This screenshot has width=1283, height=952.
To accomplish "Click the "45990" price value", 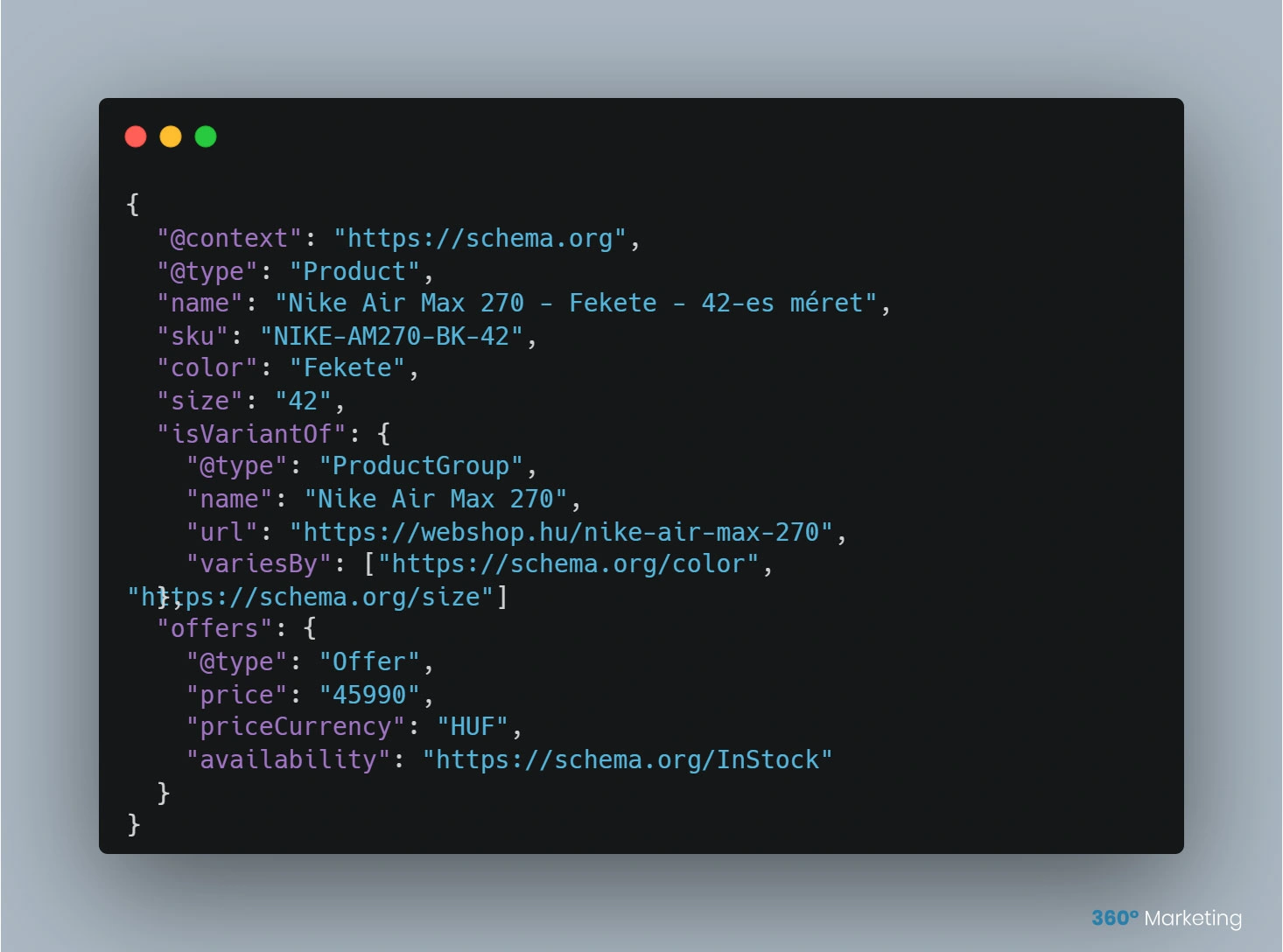I will [x=370, y=695].
